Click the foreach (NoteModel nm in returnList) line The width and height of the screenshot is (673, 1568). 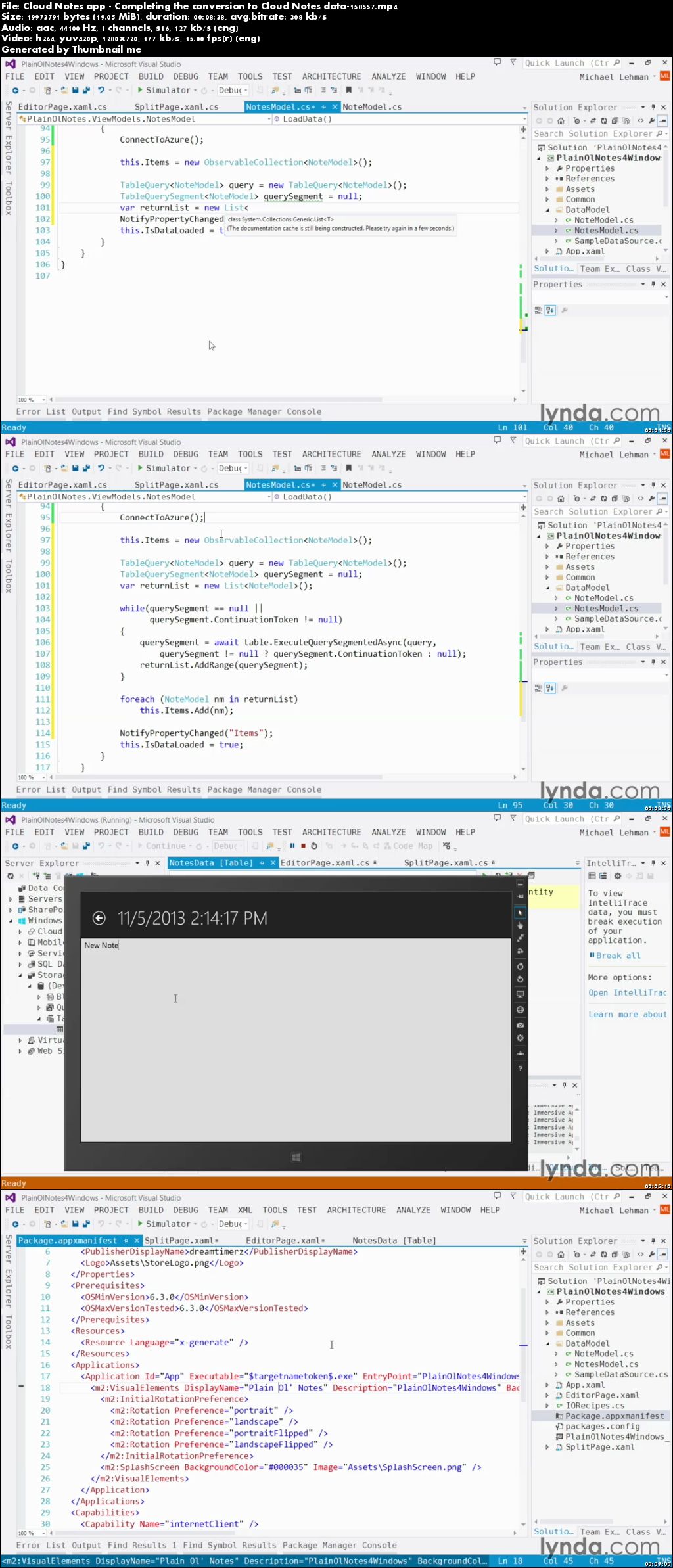pyautogui.click(x=208, y=699)
